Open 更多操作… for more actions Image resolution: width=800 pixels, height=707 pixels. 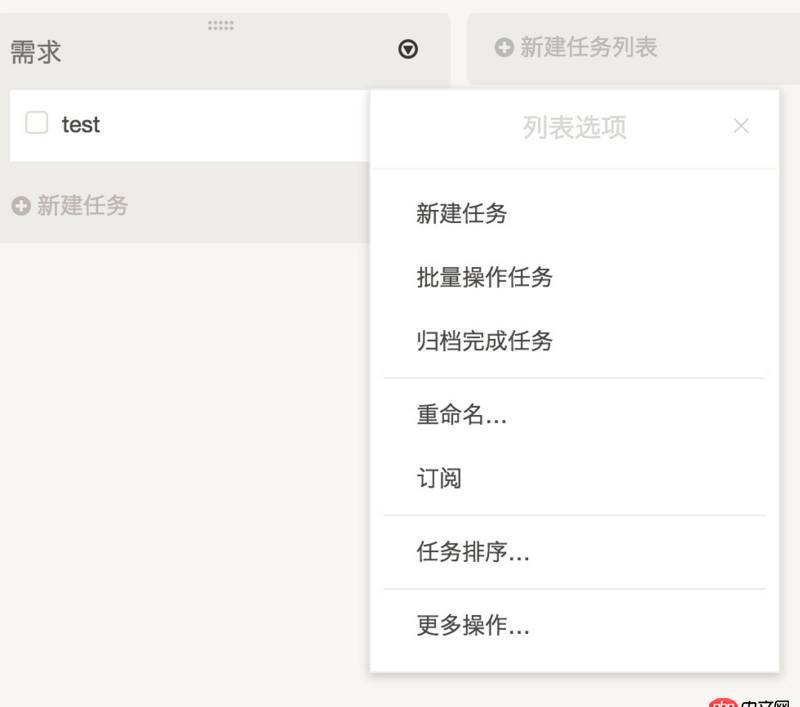pyautogui.click(x=472, y=626)
